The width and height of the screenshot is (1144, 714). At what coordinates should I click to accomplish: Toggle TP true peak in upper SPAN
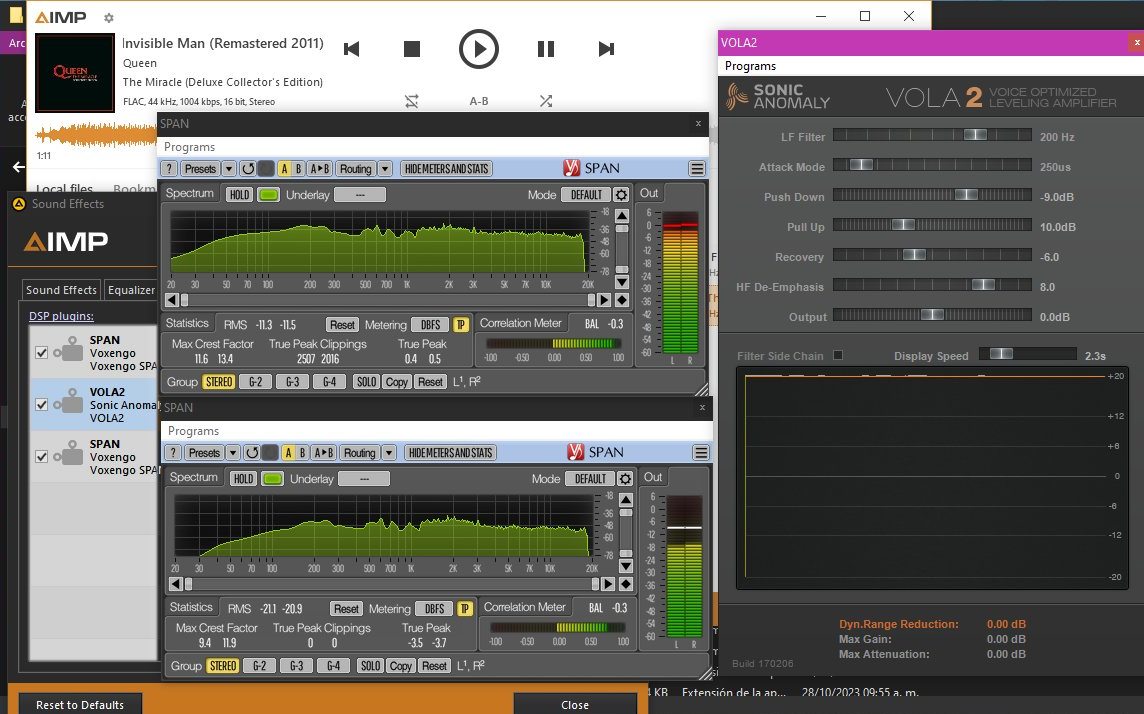pyautogui.click(x=461, y=325)
